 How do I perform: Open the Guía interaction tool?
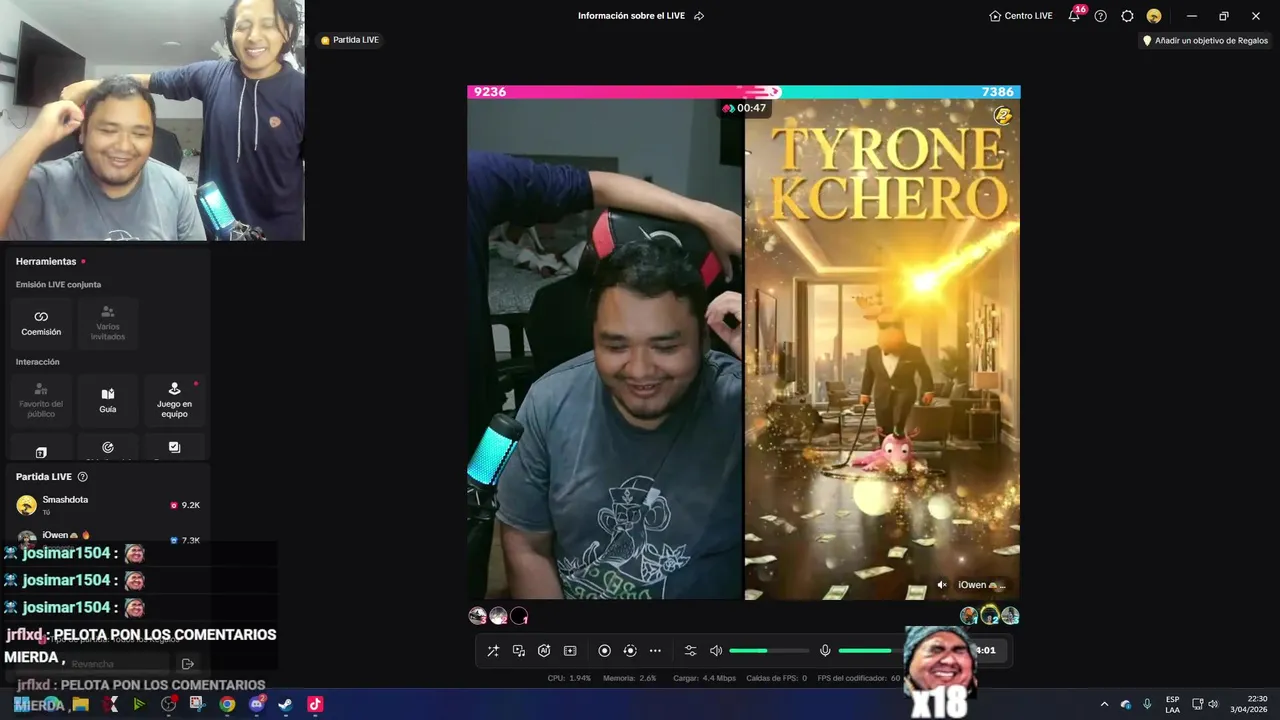pos(108,401)
